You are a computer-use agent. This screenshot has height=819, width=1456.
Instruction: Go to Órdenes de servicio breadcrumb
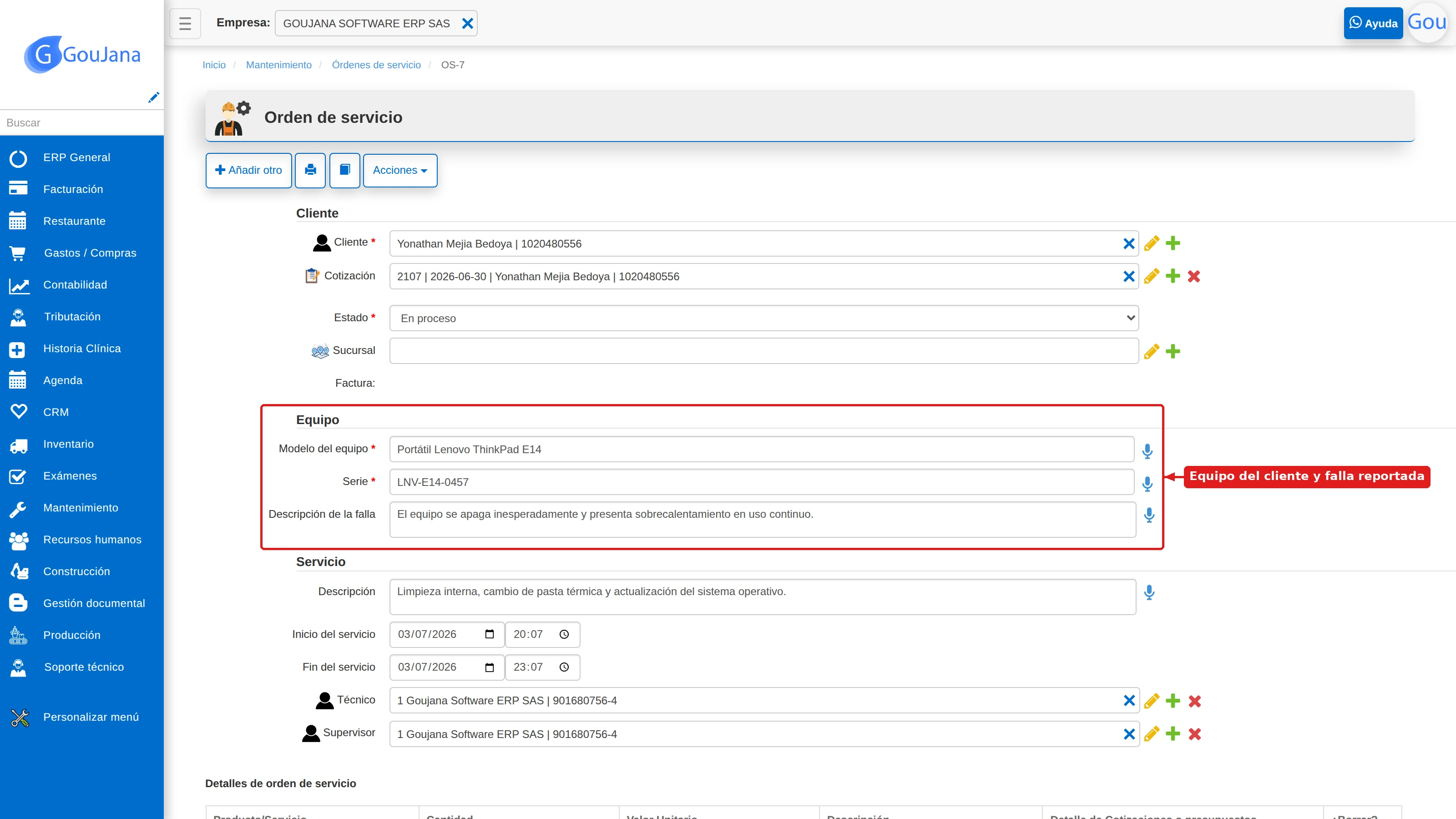point(376,65)
